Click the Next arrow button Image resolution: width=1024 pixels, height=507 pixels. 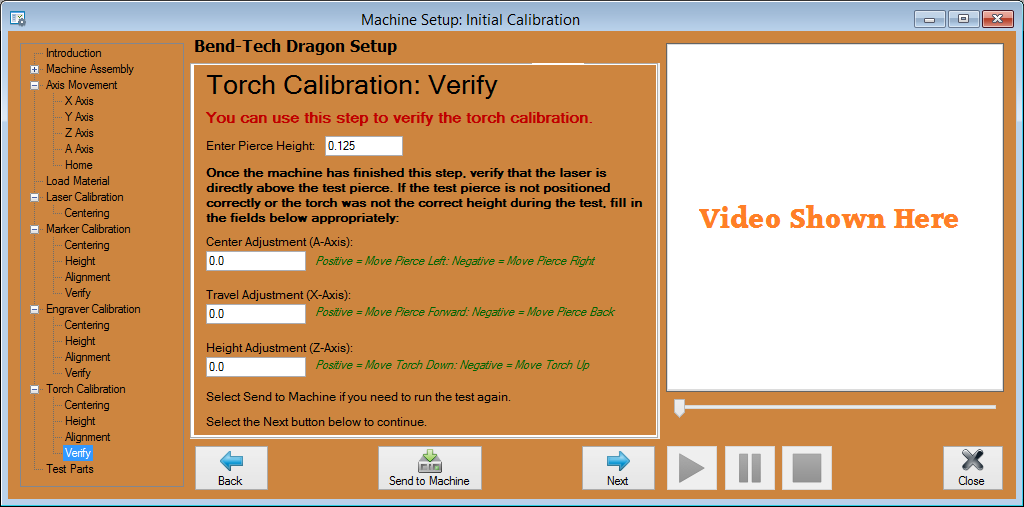[618, 468]
